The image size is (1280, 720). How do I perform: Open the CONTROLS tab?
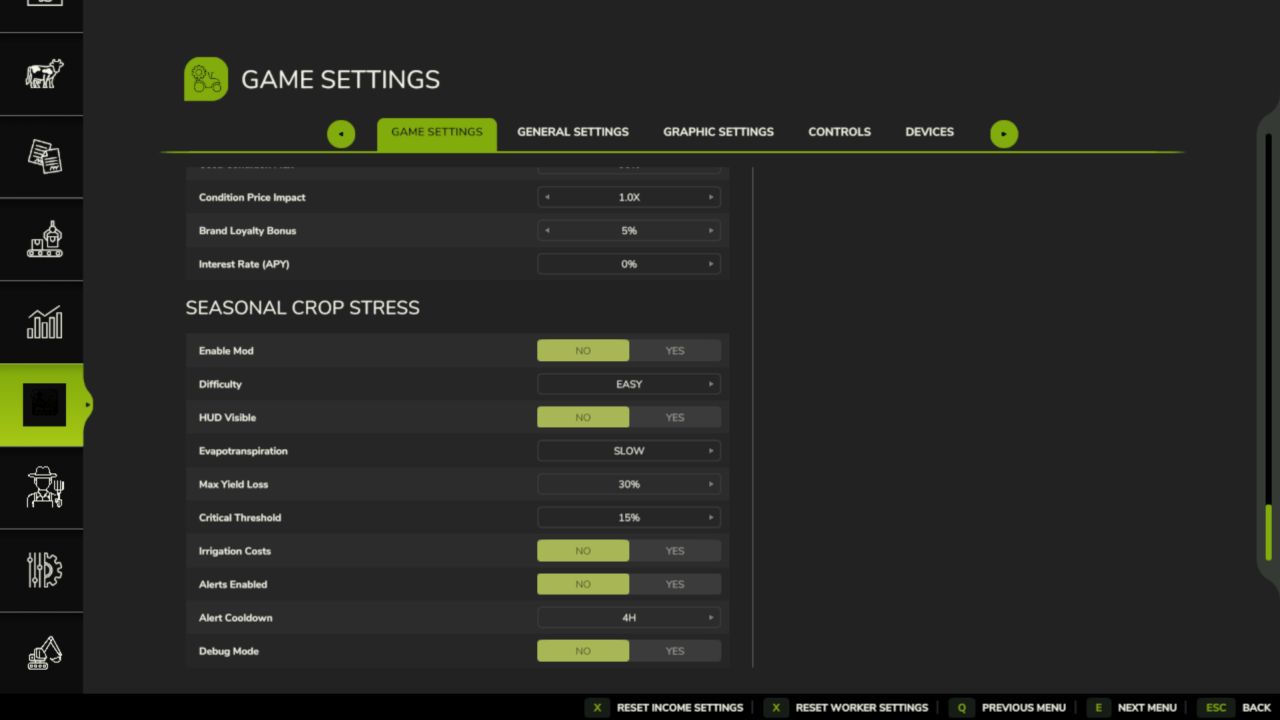click(x=839, y=131)
